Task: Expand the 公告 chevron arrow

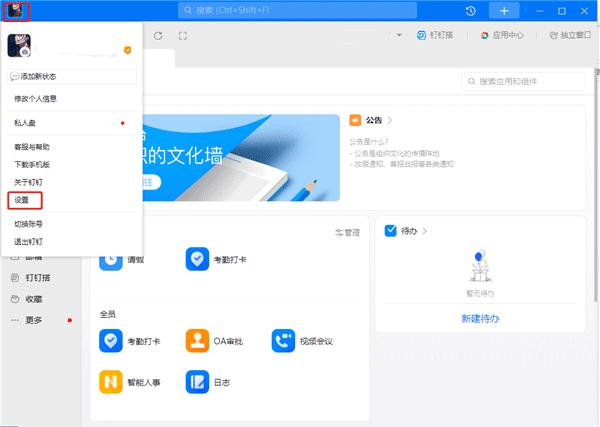Action: 390,120
